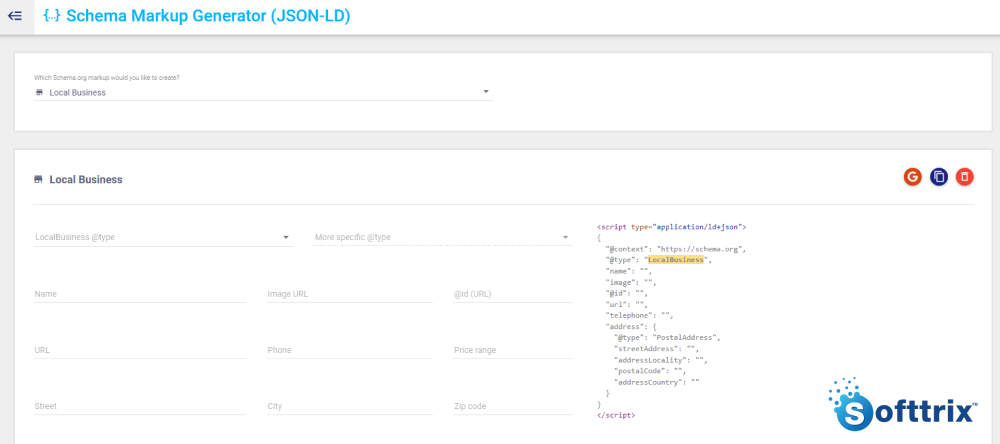The image size is (1000, 444).
Task: Click the red delete trash icon
Action: (x=964, y=177)
